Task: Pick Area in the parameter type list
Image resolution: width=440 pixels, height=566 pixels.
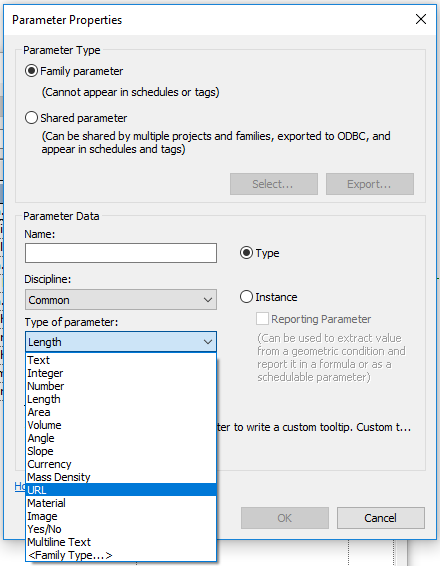Action: pyautogui.click(x=121, y=412)
